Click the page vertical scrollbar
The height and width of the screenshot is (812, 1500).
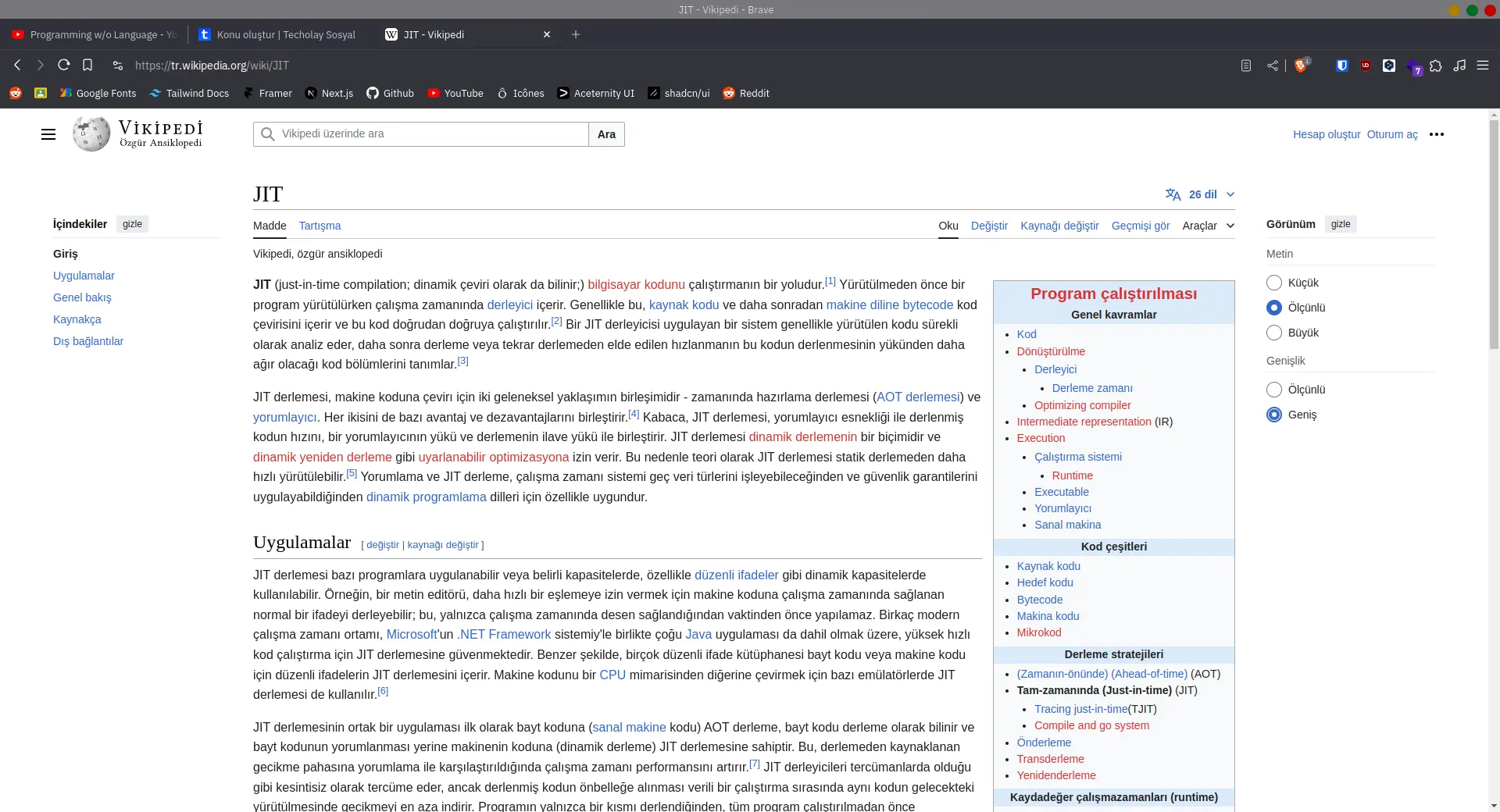click(x=1494, y=234)
